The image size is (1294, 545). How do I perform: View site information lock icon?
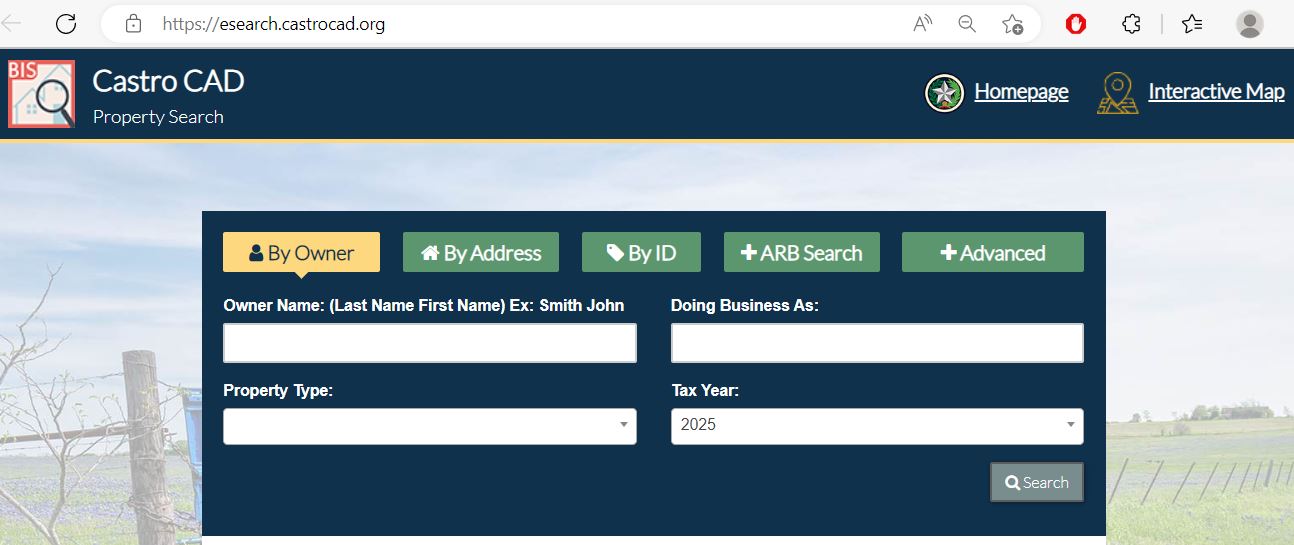point(133,24)
